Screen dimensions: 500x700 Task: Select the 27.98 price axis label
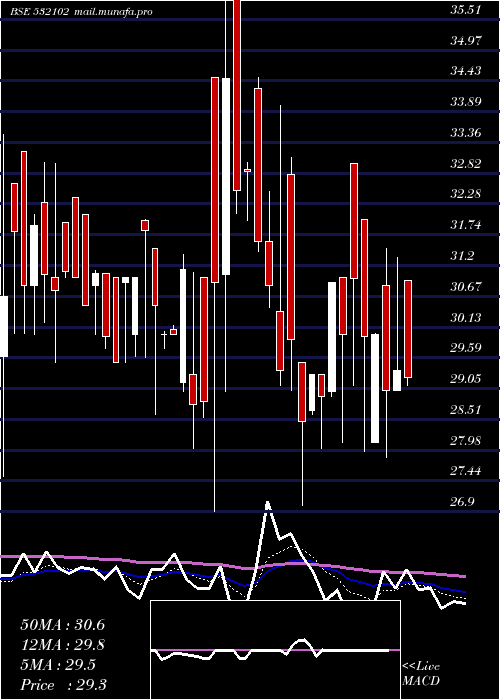pos(466,441)
